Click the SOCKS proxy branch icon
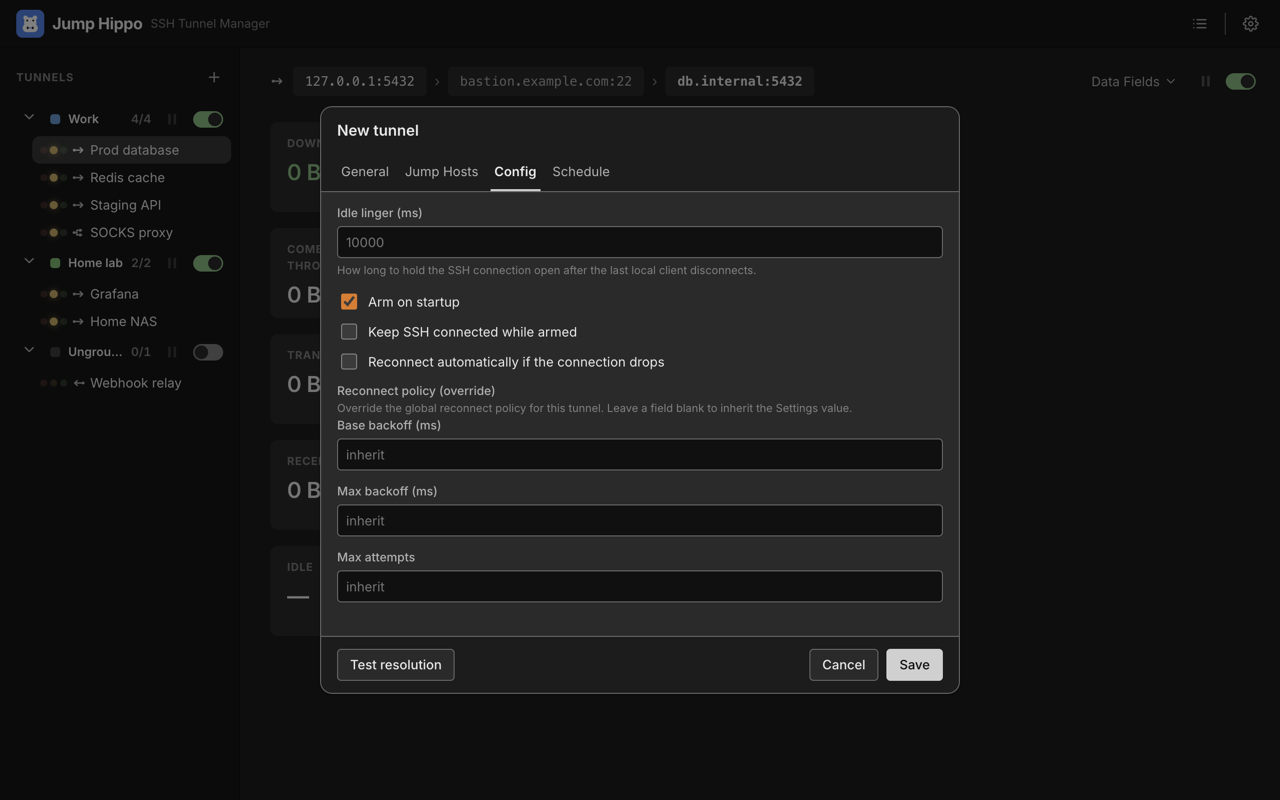 [78, 232]
